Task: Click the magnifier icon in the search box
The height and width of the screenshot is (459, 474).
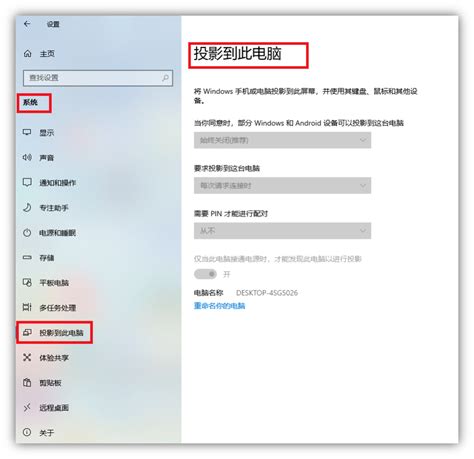Action: pyautogui.click(x=165, y=78)
